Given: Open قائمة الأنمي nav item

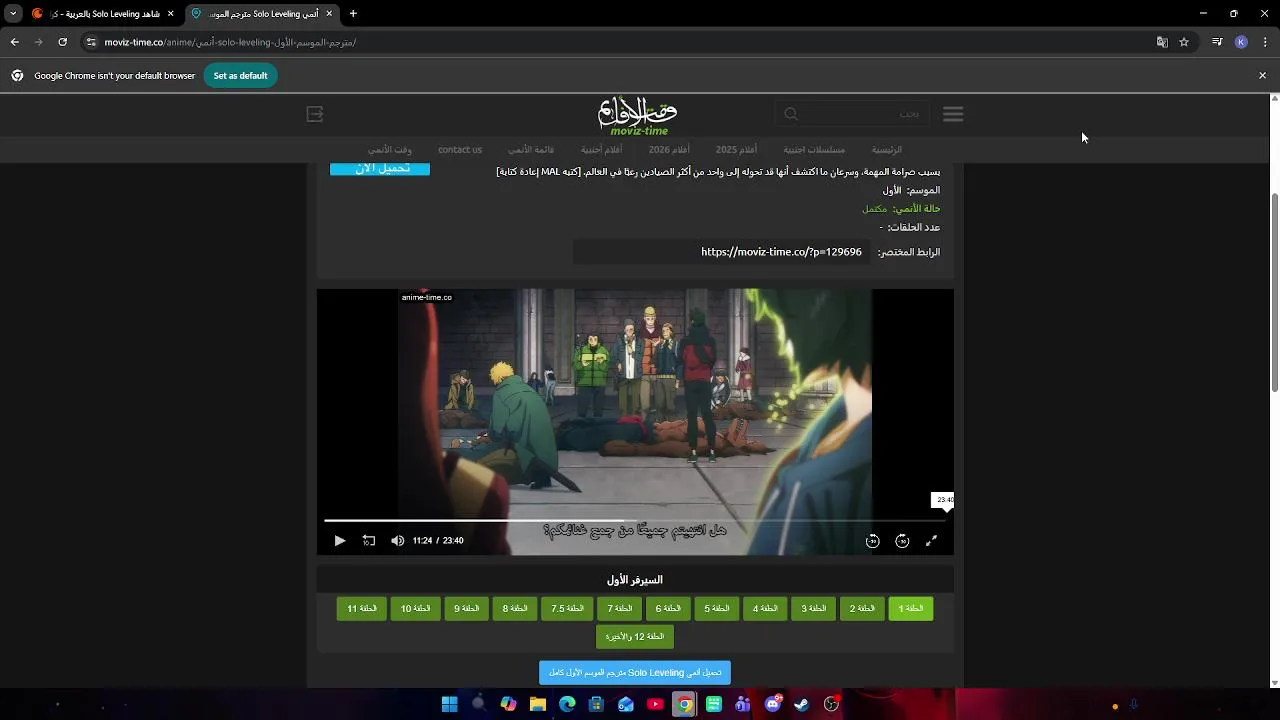Looking at the screenshot, I should [531, 150].
